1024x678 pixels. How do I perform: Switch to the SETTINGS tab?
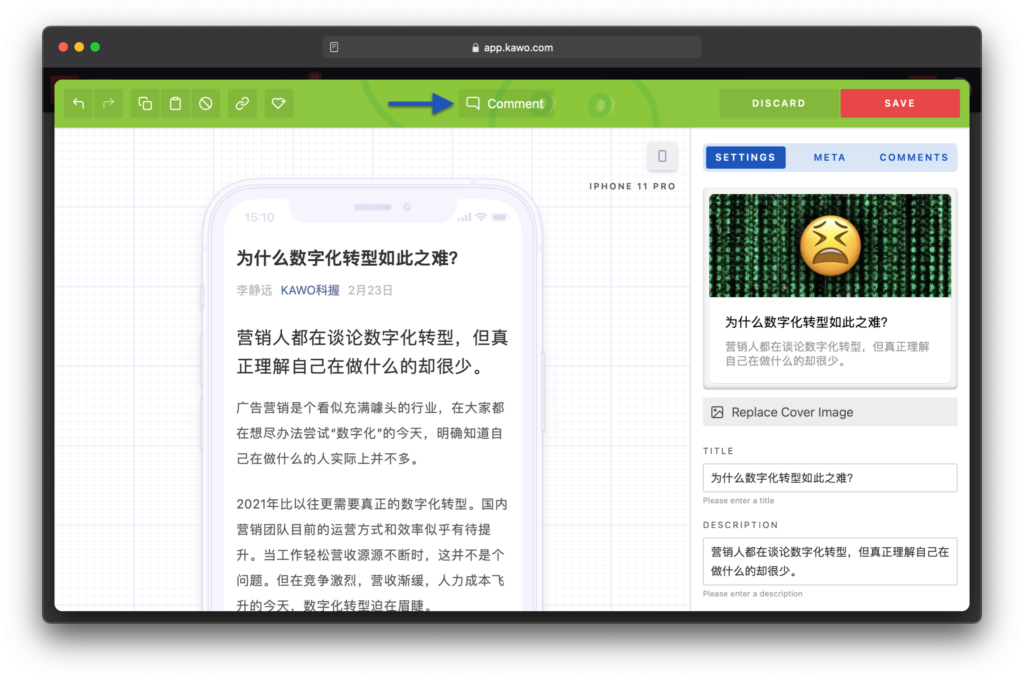pos(745,158)
